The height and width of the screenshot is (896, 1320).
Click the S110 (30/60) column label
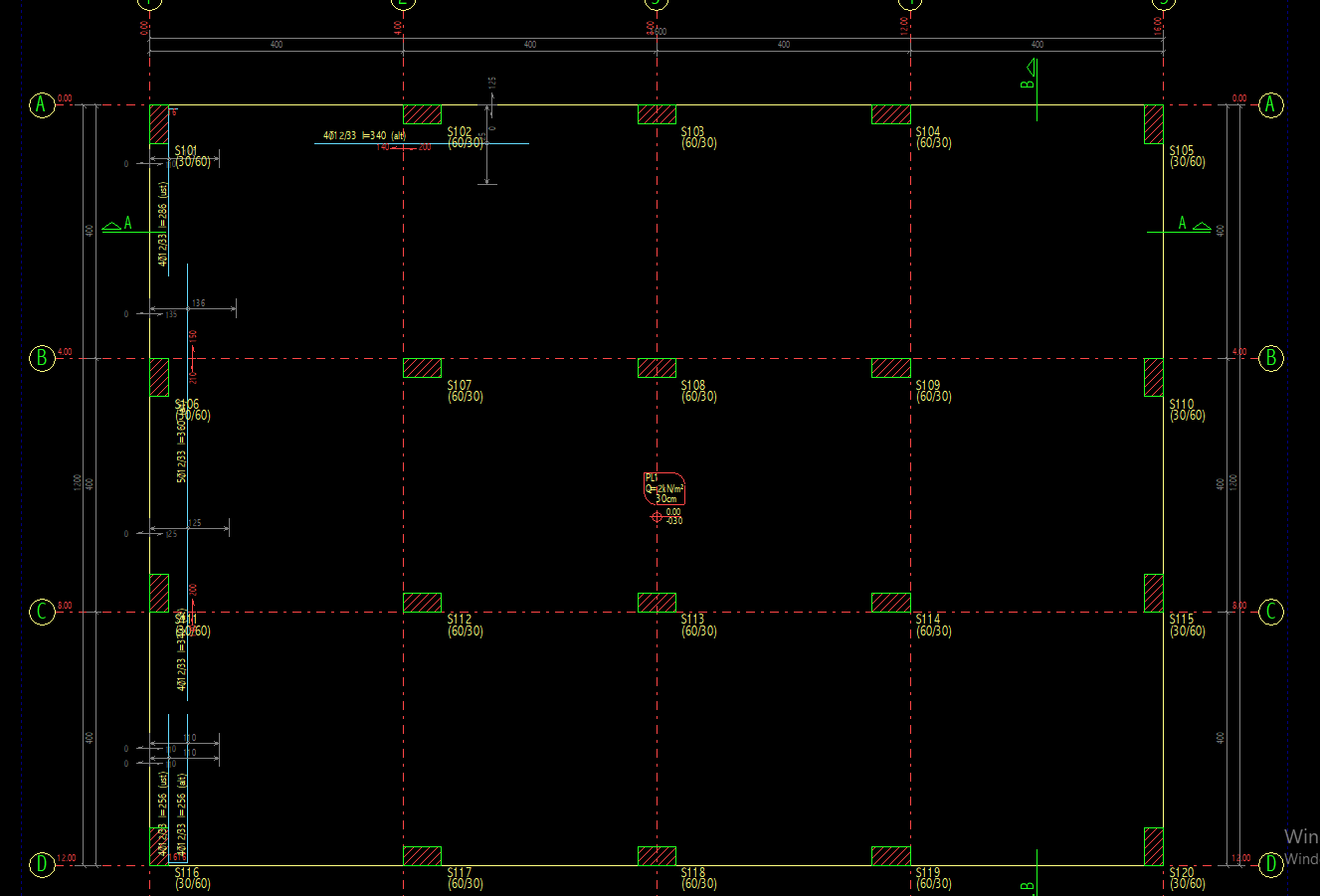coord(1187,410)
